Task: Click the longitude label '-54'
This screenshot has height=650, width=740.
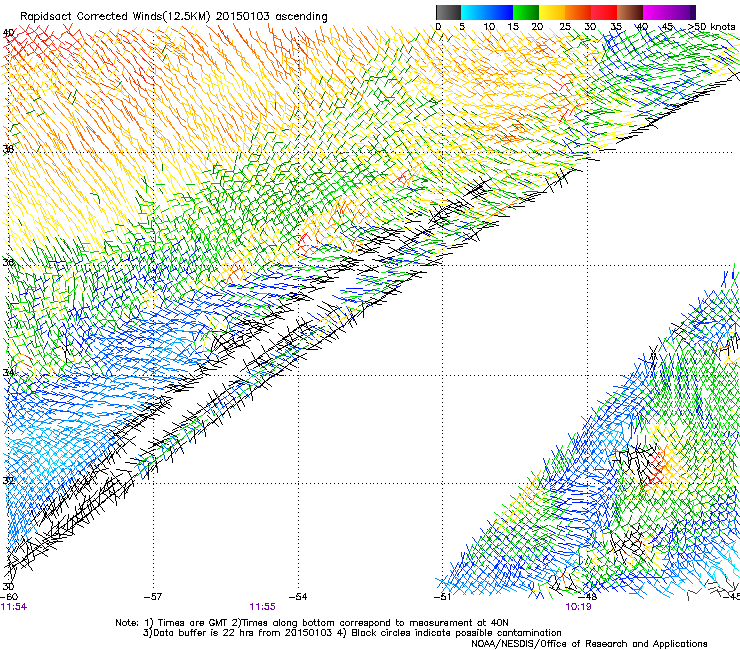Action: pyautogui.click(x=298, y=597)
